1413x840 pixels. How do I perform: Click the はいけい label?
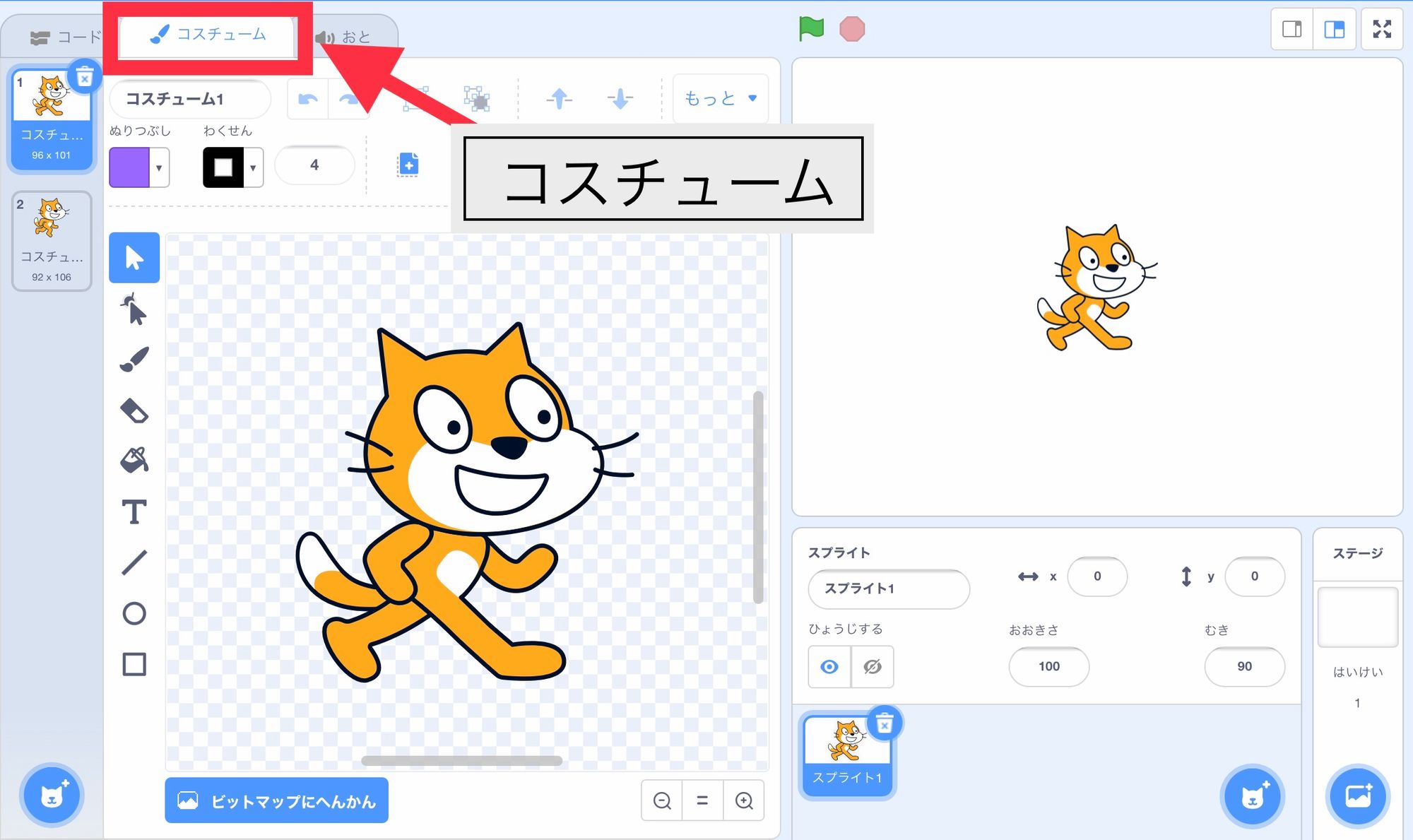[1357, 672]
